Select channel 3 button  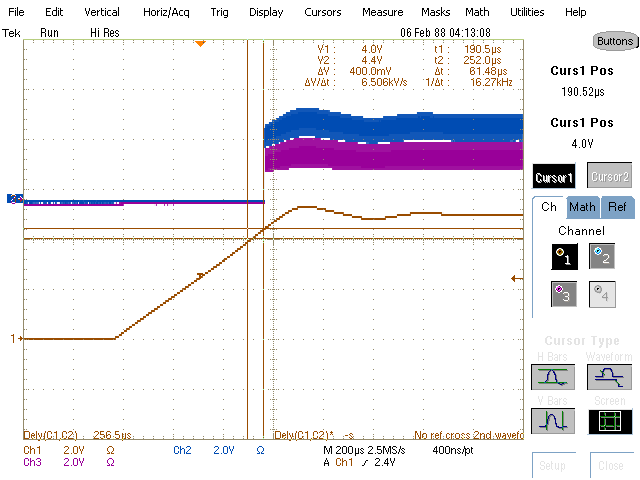[x=564, y=294]
